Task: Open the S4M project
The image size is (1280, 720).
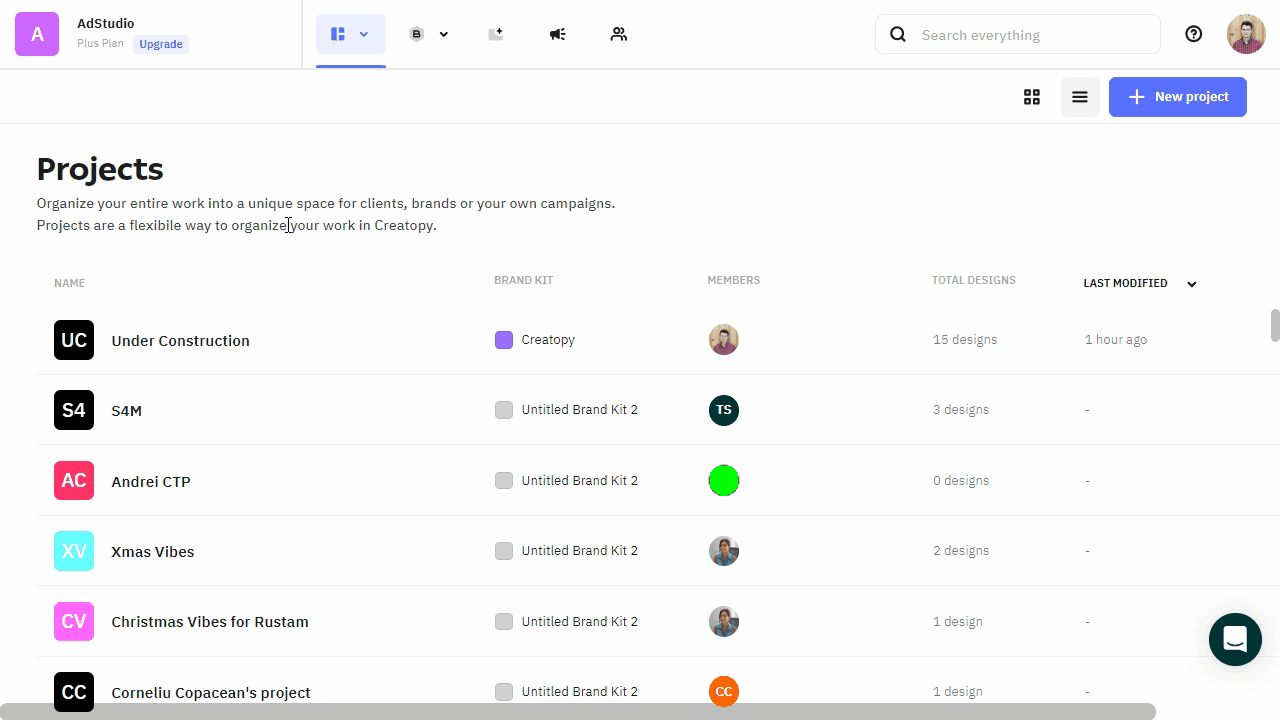Action: coord(127,411)
